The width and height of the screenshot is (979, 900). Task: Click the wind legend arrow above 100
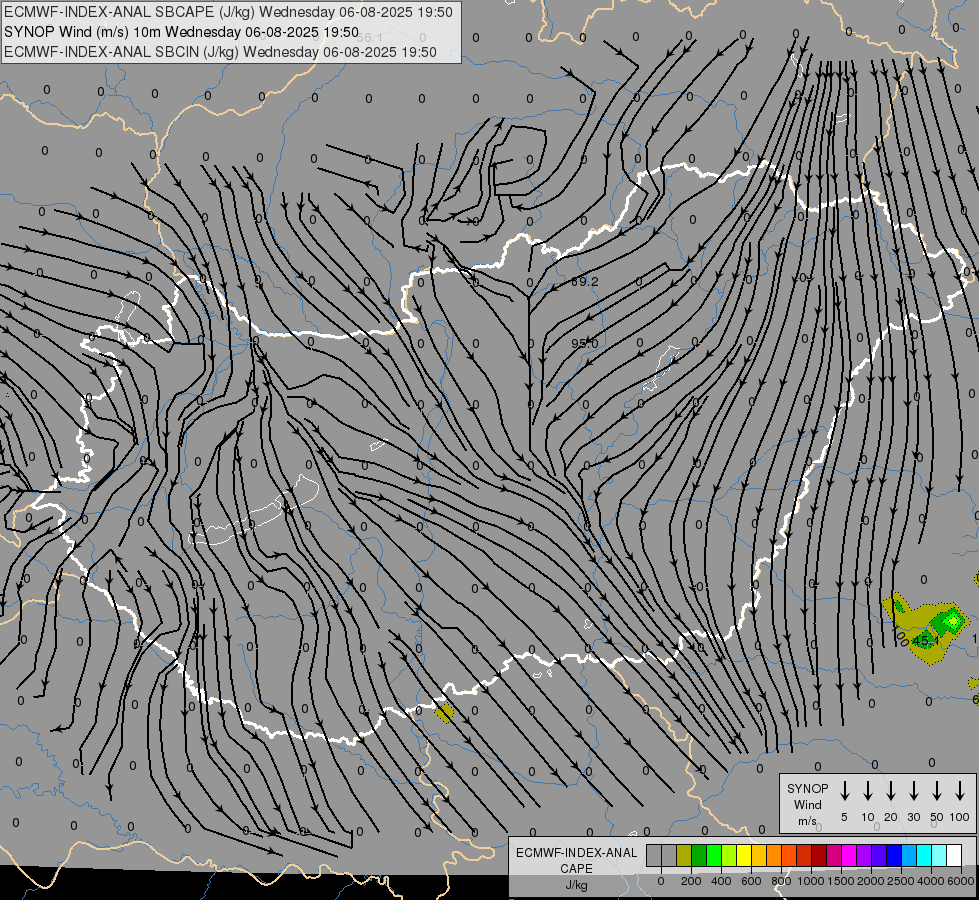(x=960, y=791)
